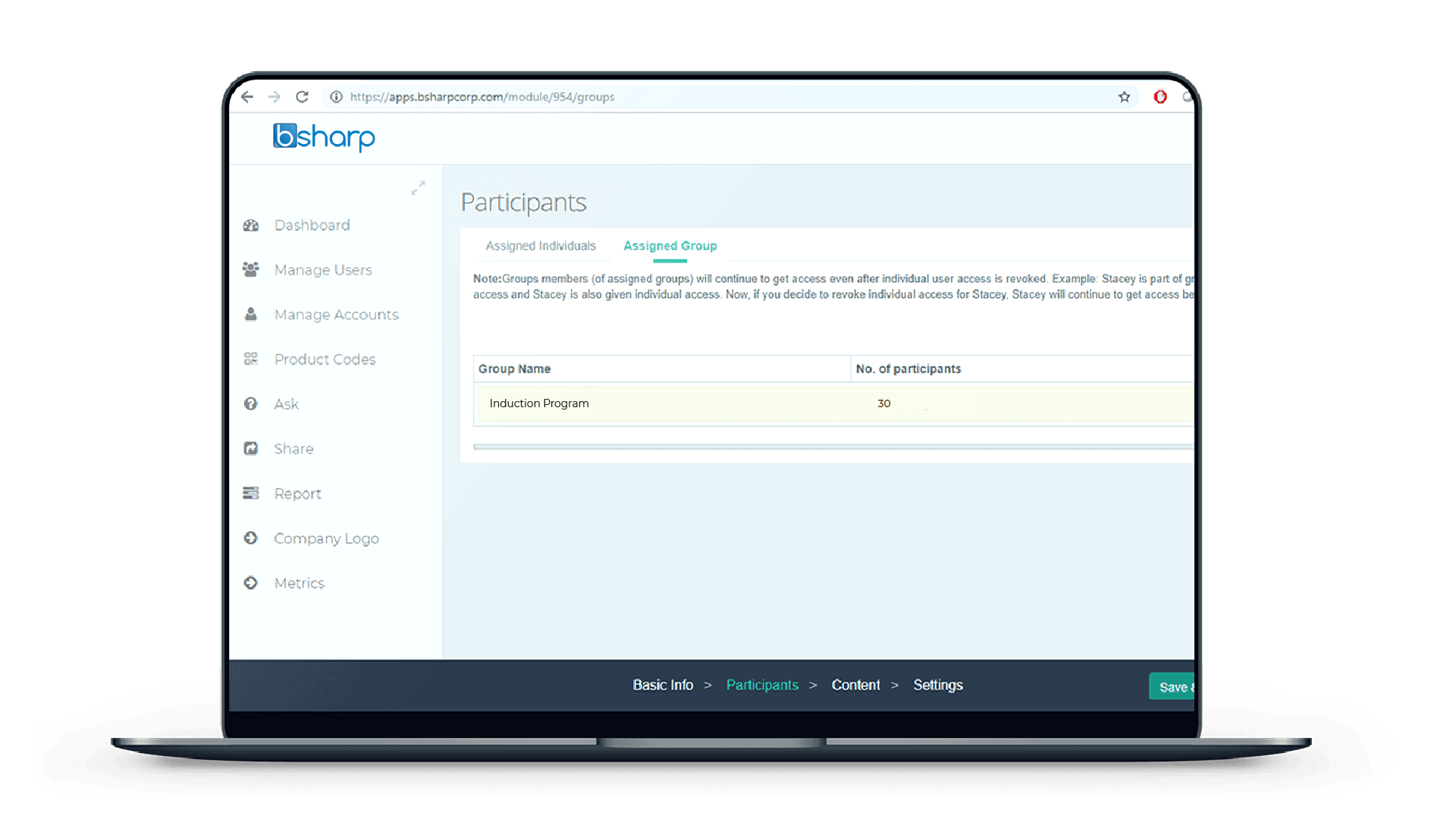Click the Product Codes QR icon

[251, 359]
